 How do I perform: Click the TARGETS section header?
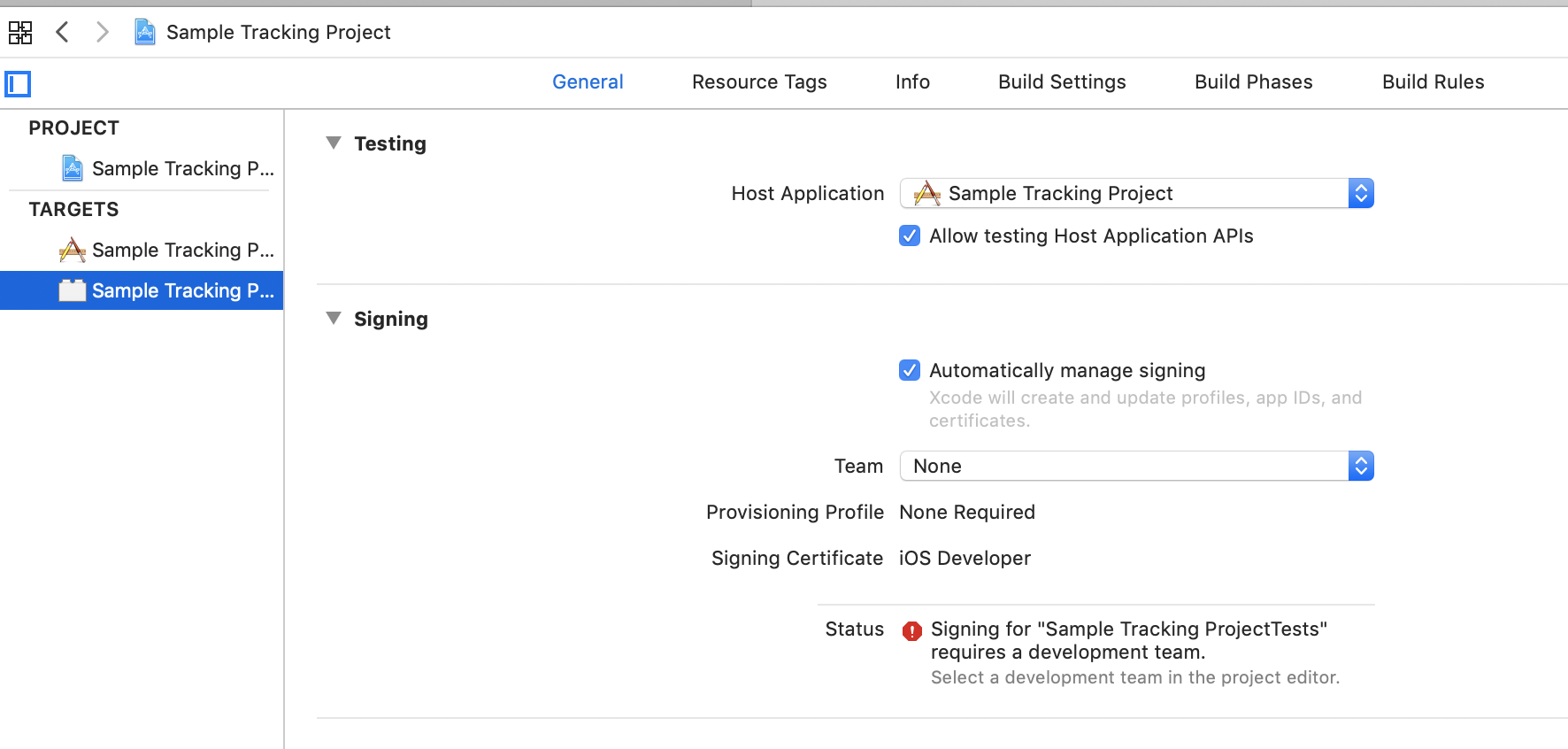pos(73,209)
